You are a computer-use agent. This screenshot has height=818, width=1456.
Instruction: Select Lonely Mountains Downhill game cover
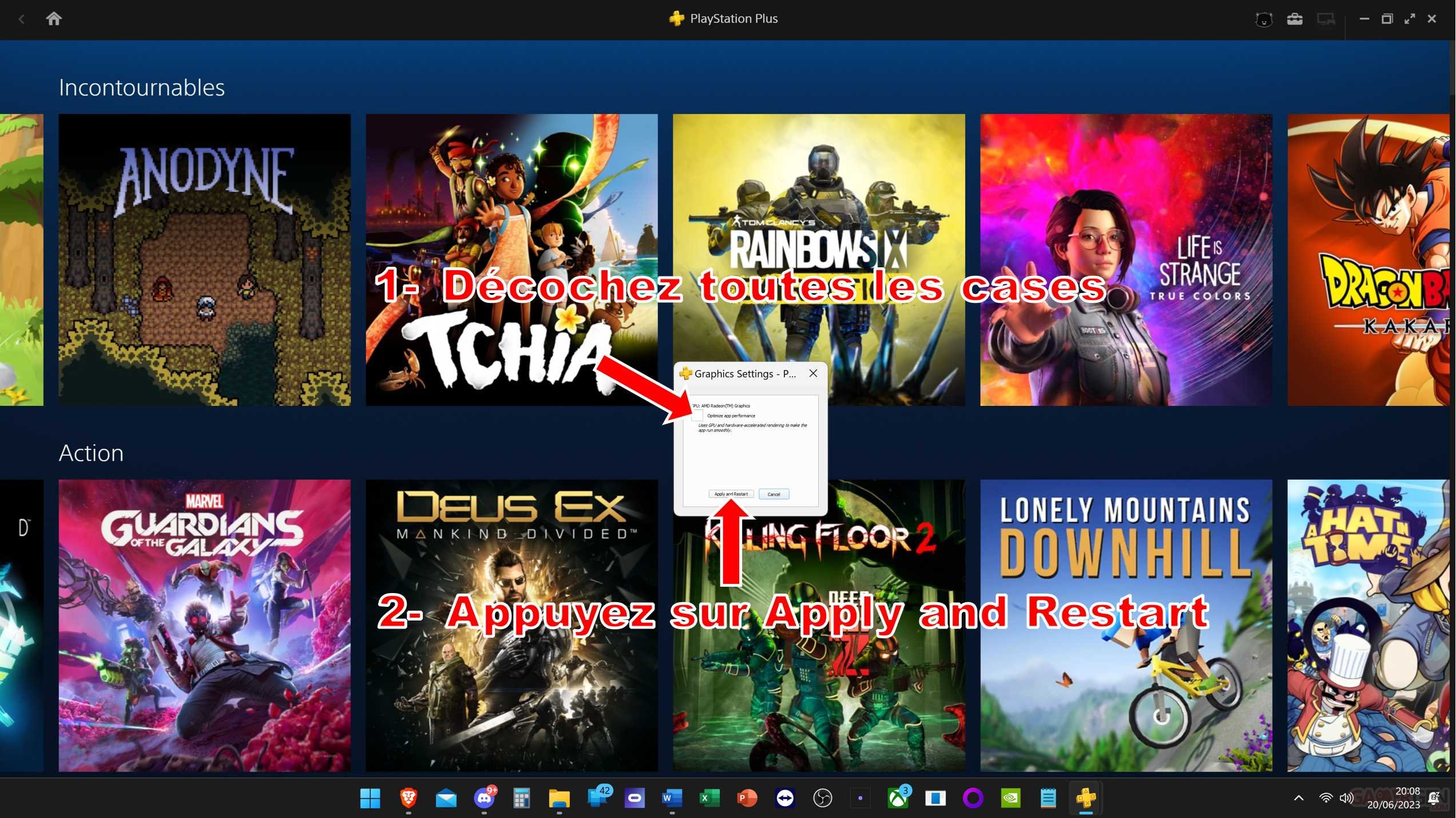click(x=1126, y=625)
